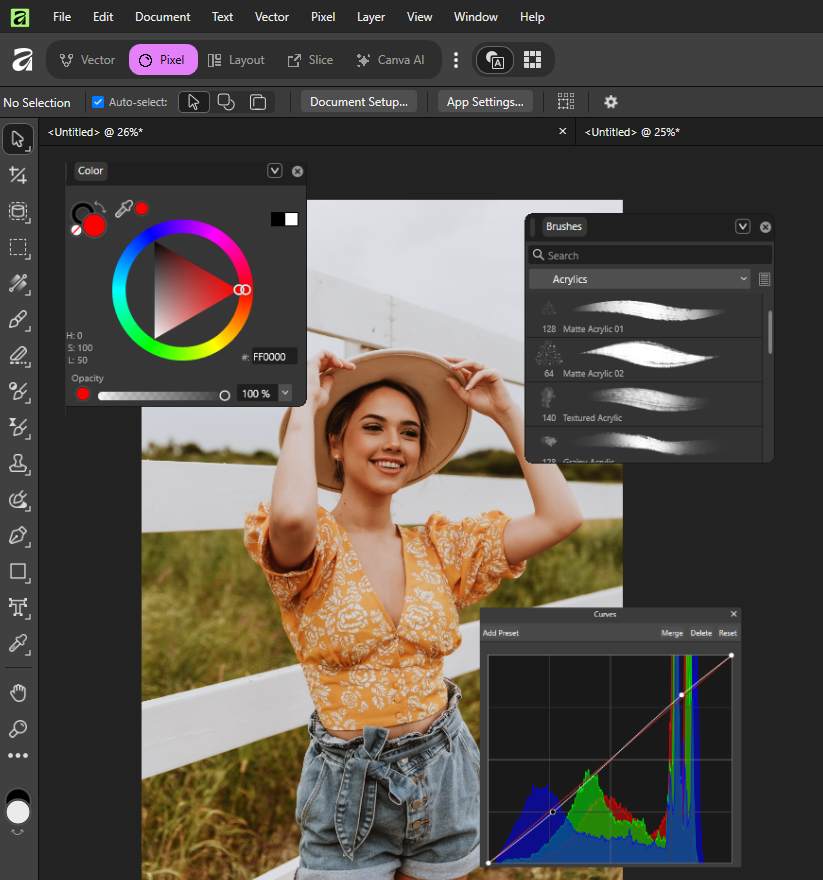
Task: Click Merge in Curves dialog
Action: pos(672,632)
